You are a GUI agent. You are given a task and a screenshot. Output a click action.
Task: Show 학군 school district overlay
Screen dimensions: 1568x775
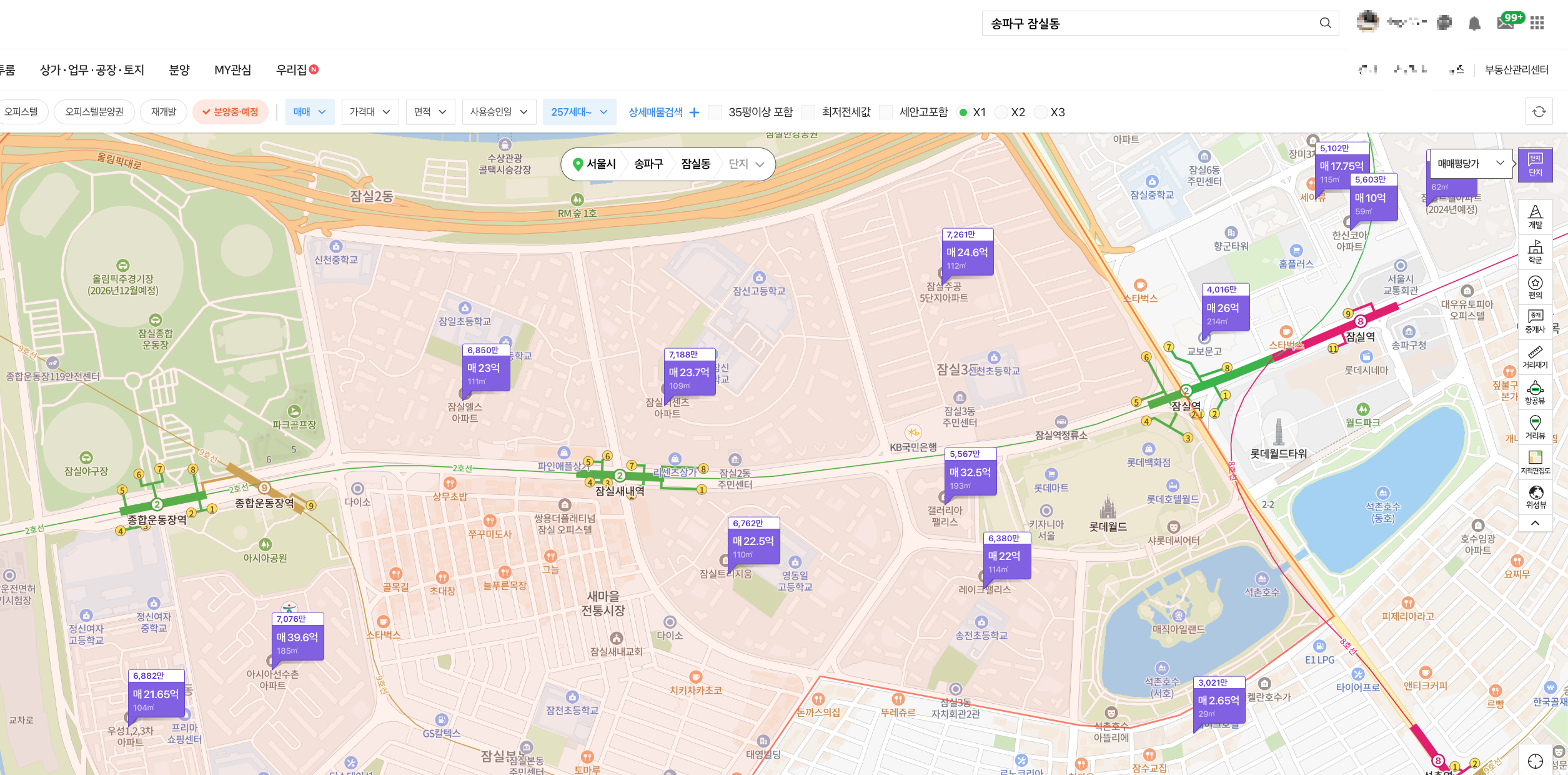[x=1535, y=251]
